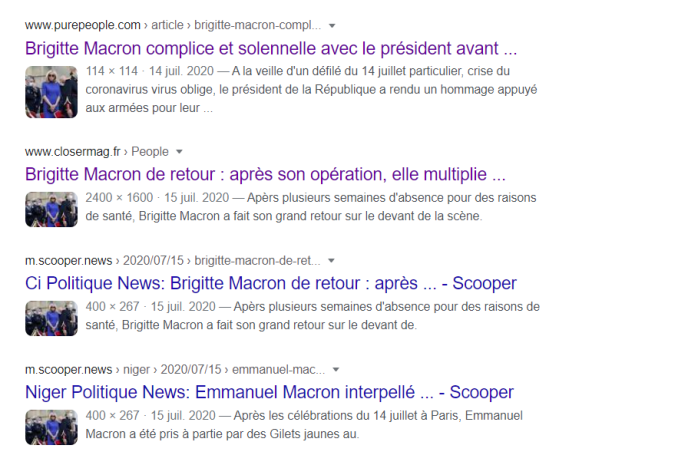Open the Niger Politique News result thumbnail
This screenshot has width=688, height=465.
click(x=51, y=426)
